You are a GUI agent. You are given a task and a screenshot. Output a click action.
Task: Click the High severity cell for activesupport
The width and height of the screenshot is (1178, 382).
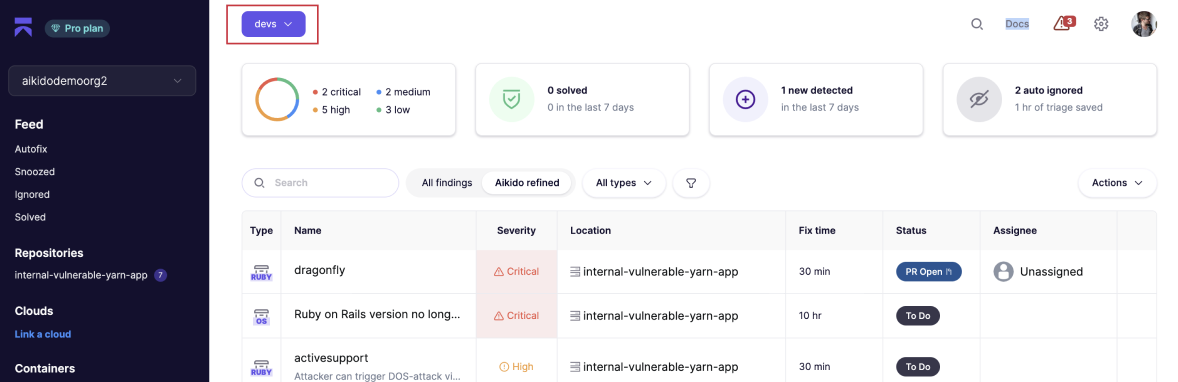(x=517, y=367)
